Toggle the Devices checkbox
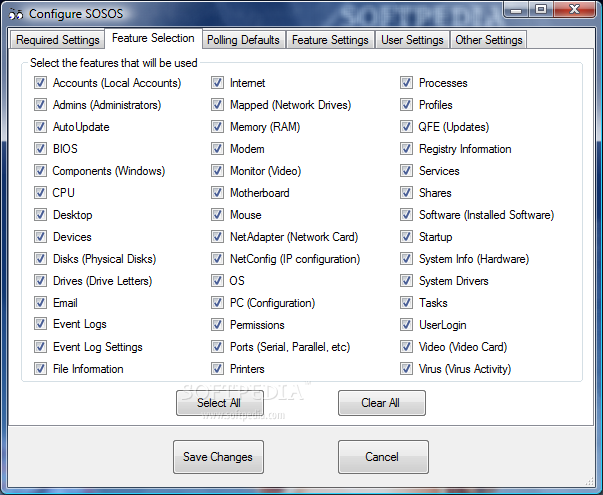603x495 pixels. point(40,236)
